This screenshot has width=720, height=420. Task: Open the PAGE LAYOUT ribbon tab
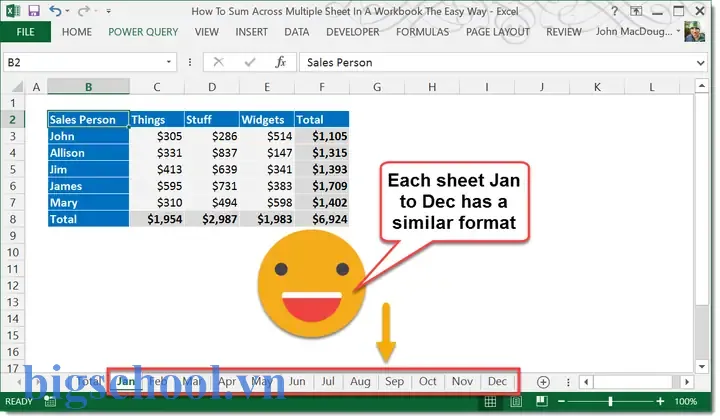(x=498, y=32)
